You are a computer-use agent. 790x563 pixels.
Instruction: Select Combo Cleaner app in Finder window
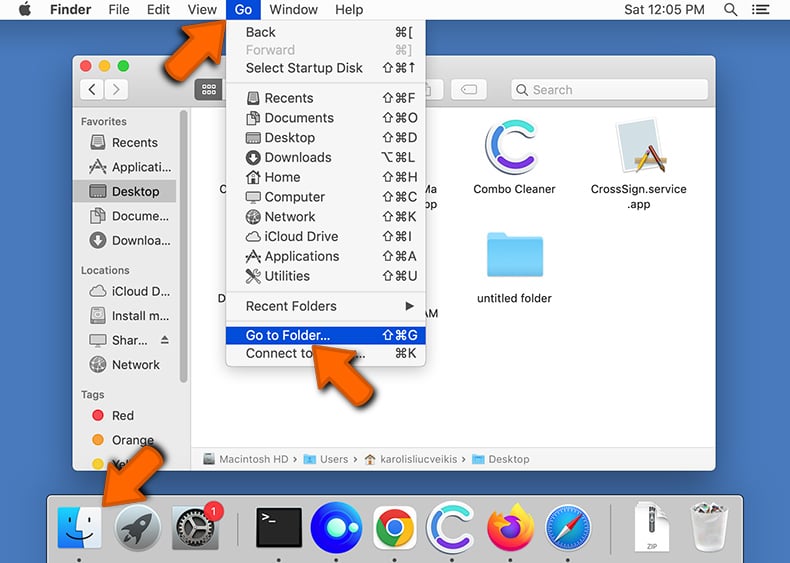[514, 147]
